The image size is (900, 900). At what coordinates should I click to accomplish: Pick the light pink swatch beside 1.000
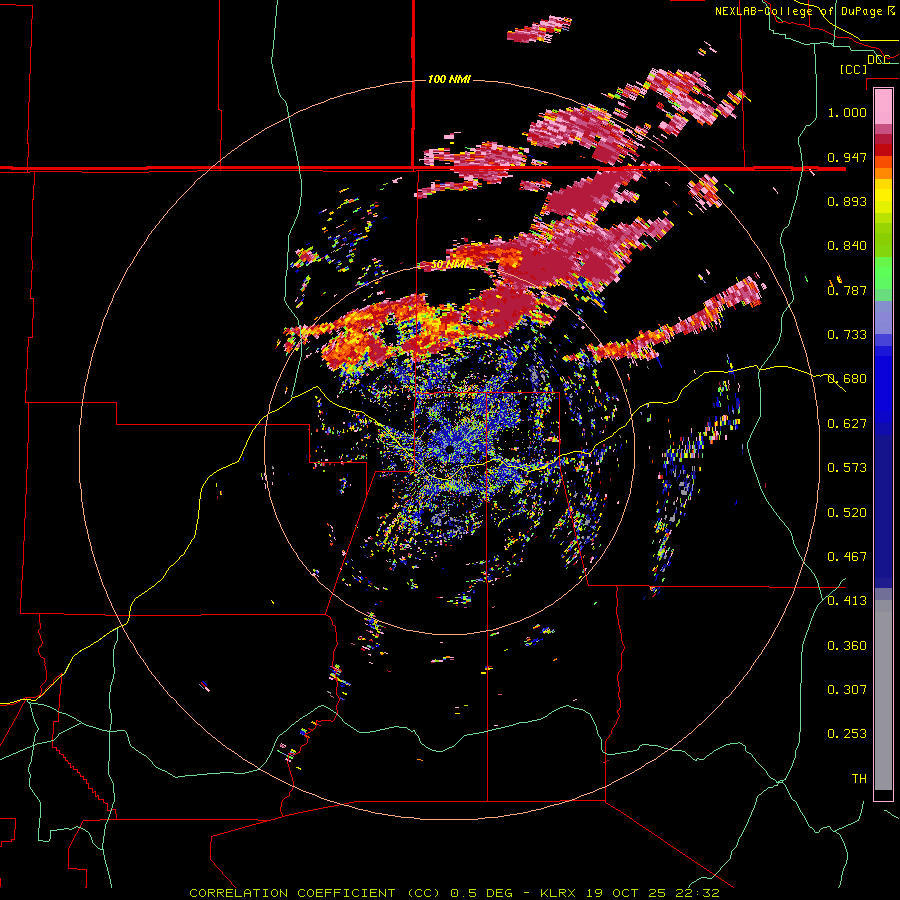(x=883, y=107)
